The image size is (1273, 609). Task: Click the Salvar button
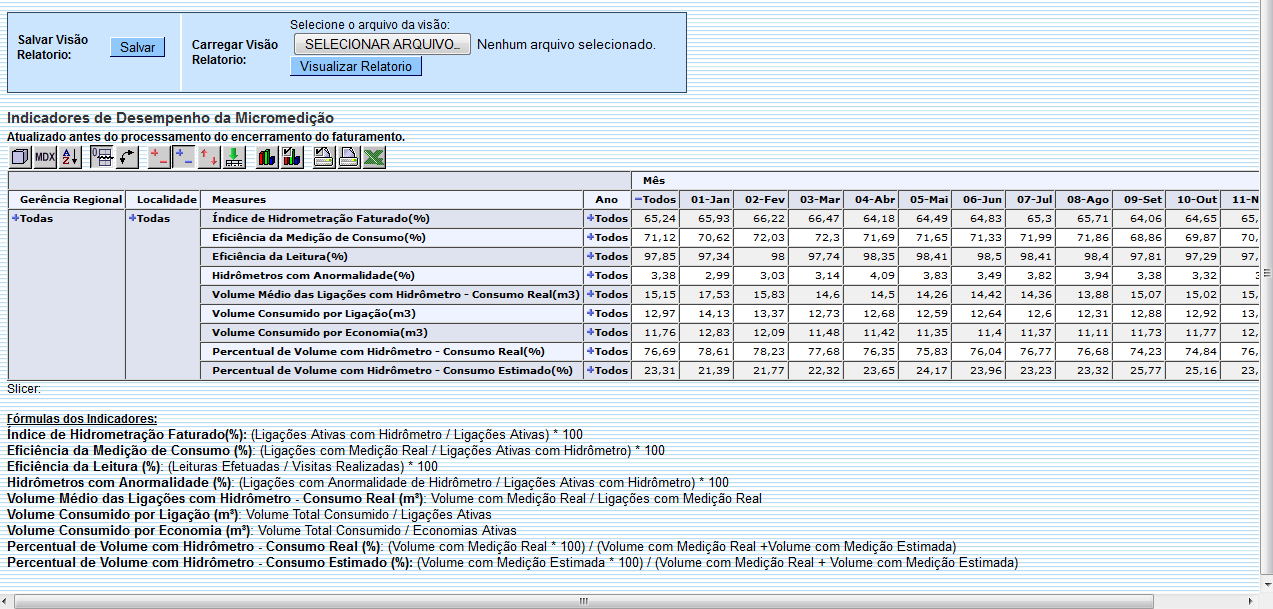pyautogui.click(x=137, y=47)
